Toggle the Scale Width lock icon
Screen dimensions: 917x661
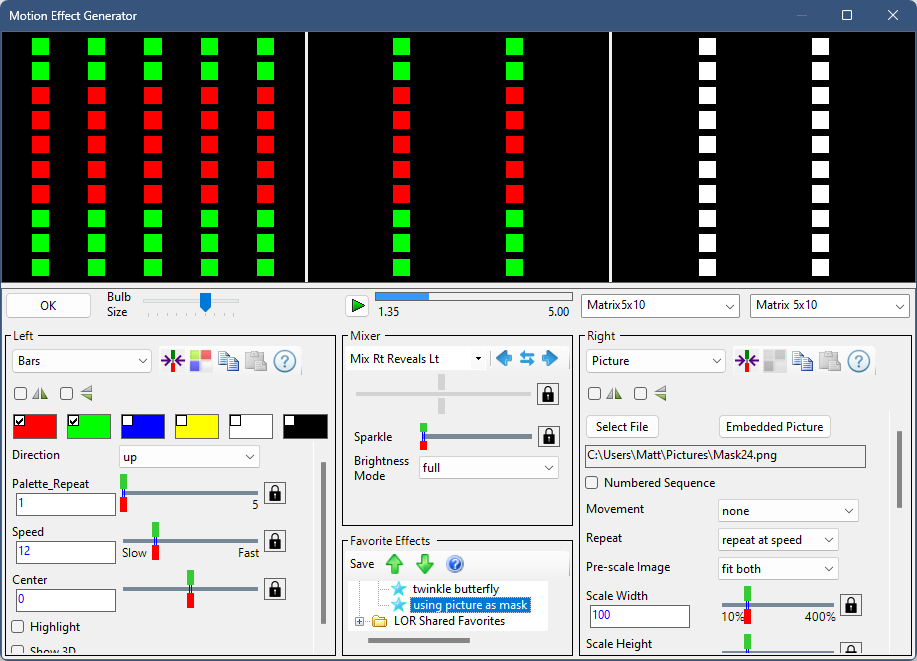[x=851, y=605]
